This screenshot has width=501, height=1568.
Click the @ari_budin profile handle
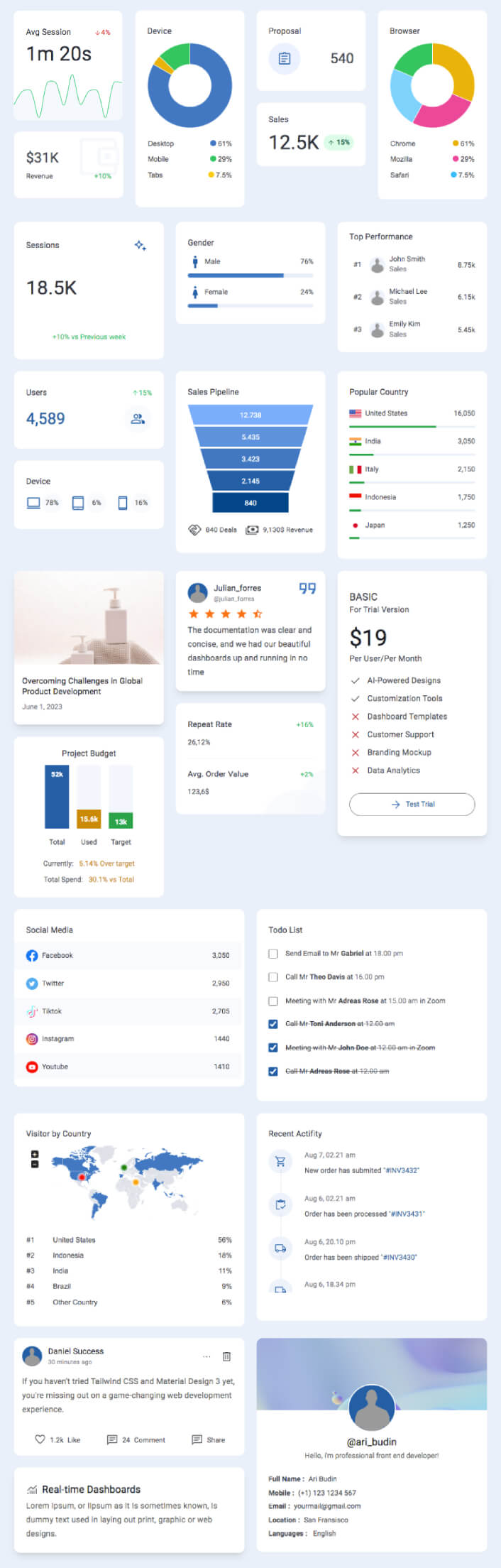[x=372, y=1442]
